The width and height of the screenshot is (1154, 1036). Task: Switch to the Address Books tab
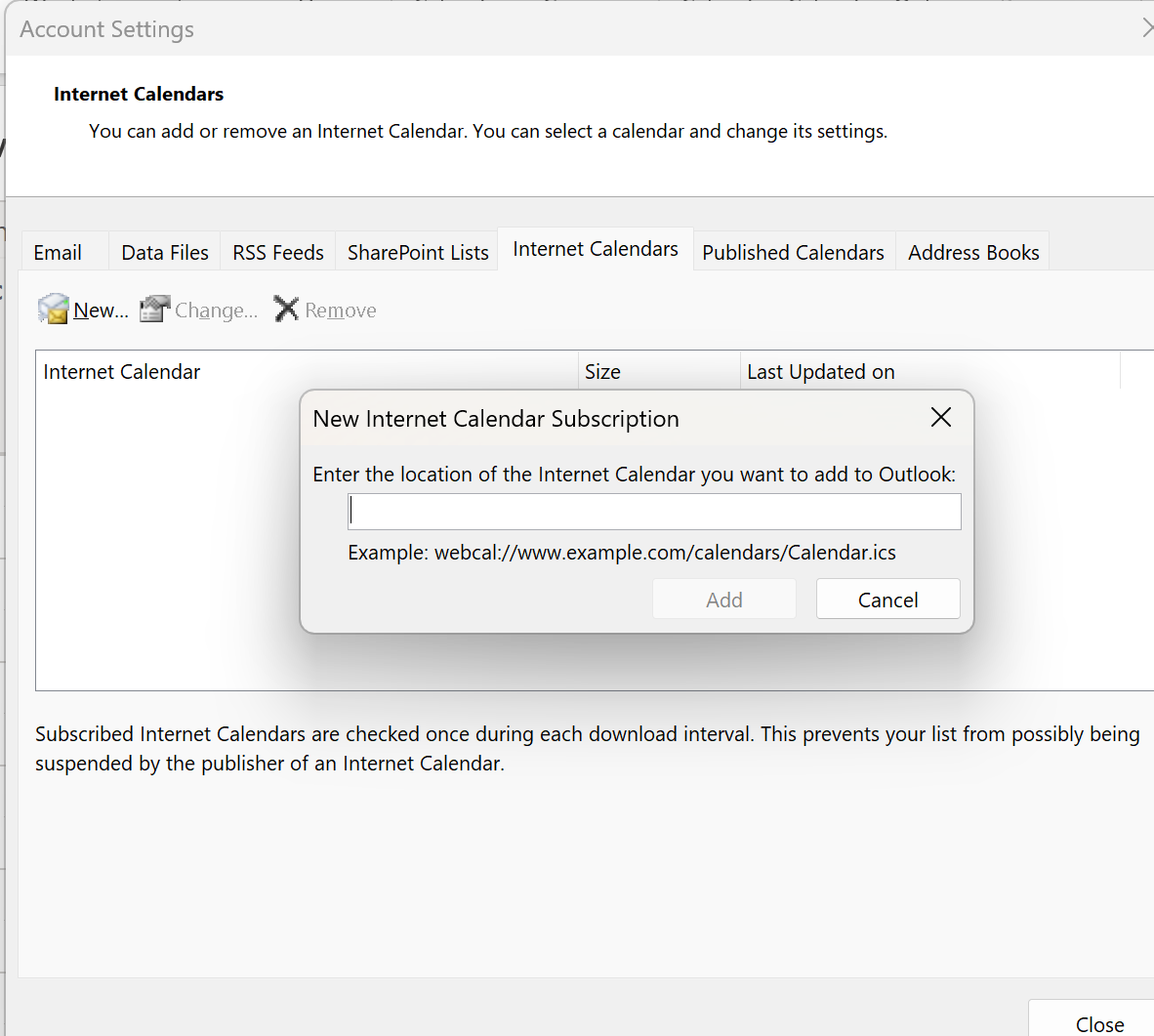click(x=973, y=253)
